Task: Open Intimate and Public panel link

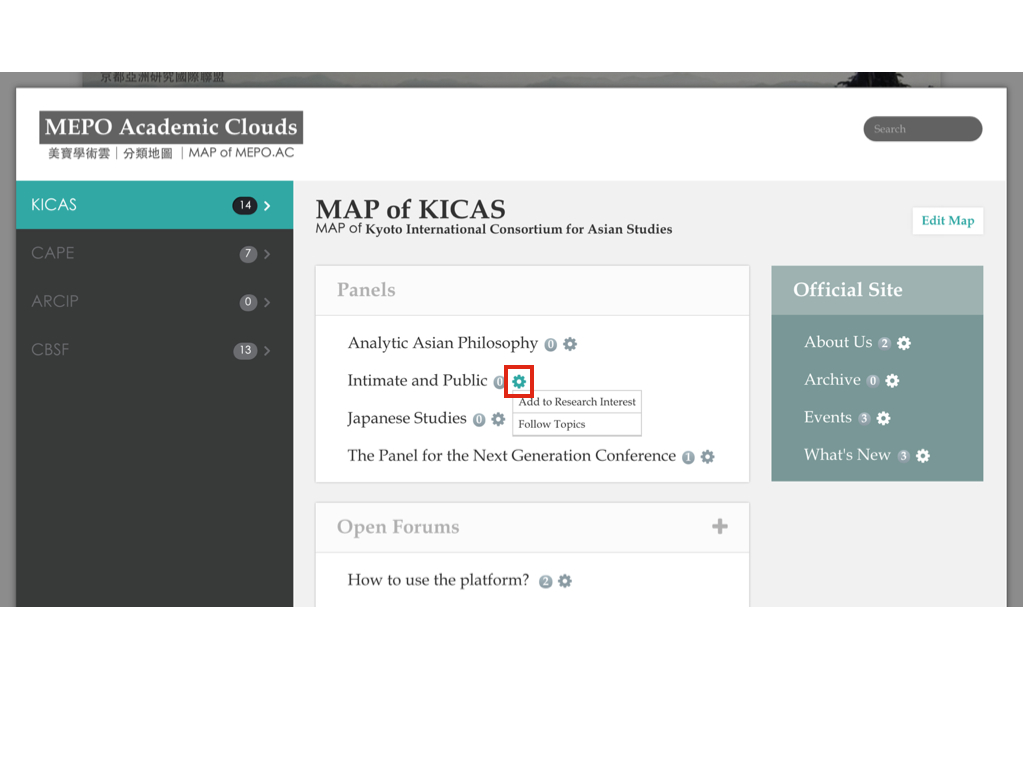Action: pyautogui.click(x=417, y=381)
